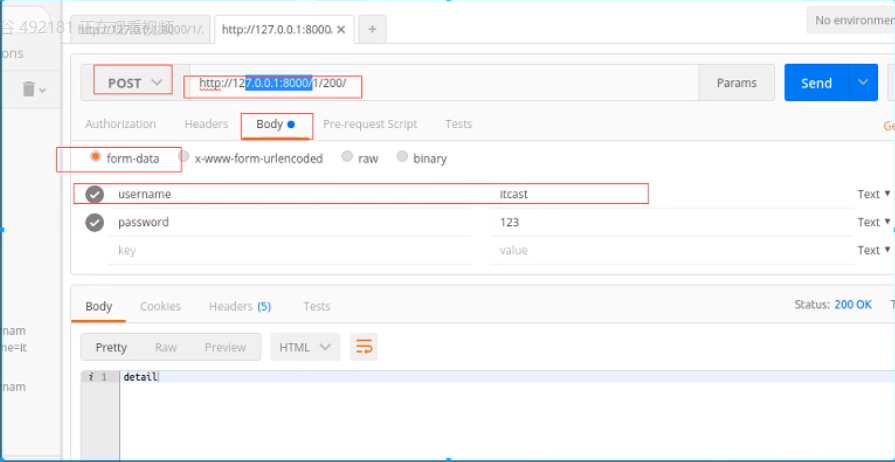Select the form-data radio button
The image size is (895, 462).
coord(96,157)
